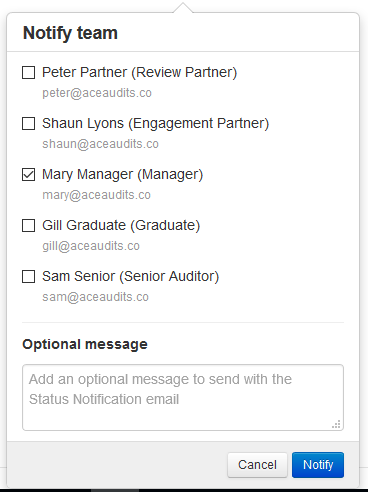Viewport: 368px width, 492px height.
Task: Click peter@aceaudits.co email text
Action: [97, 93]
